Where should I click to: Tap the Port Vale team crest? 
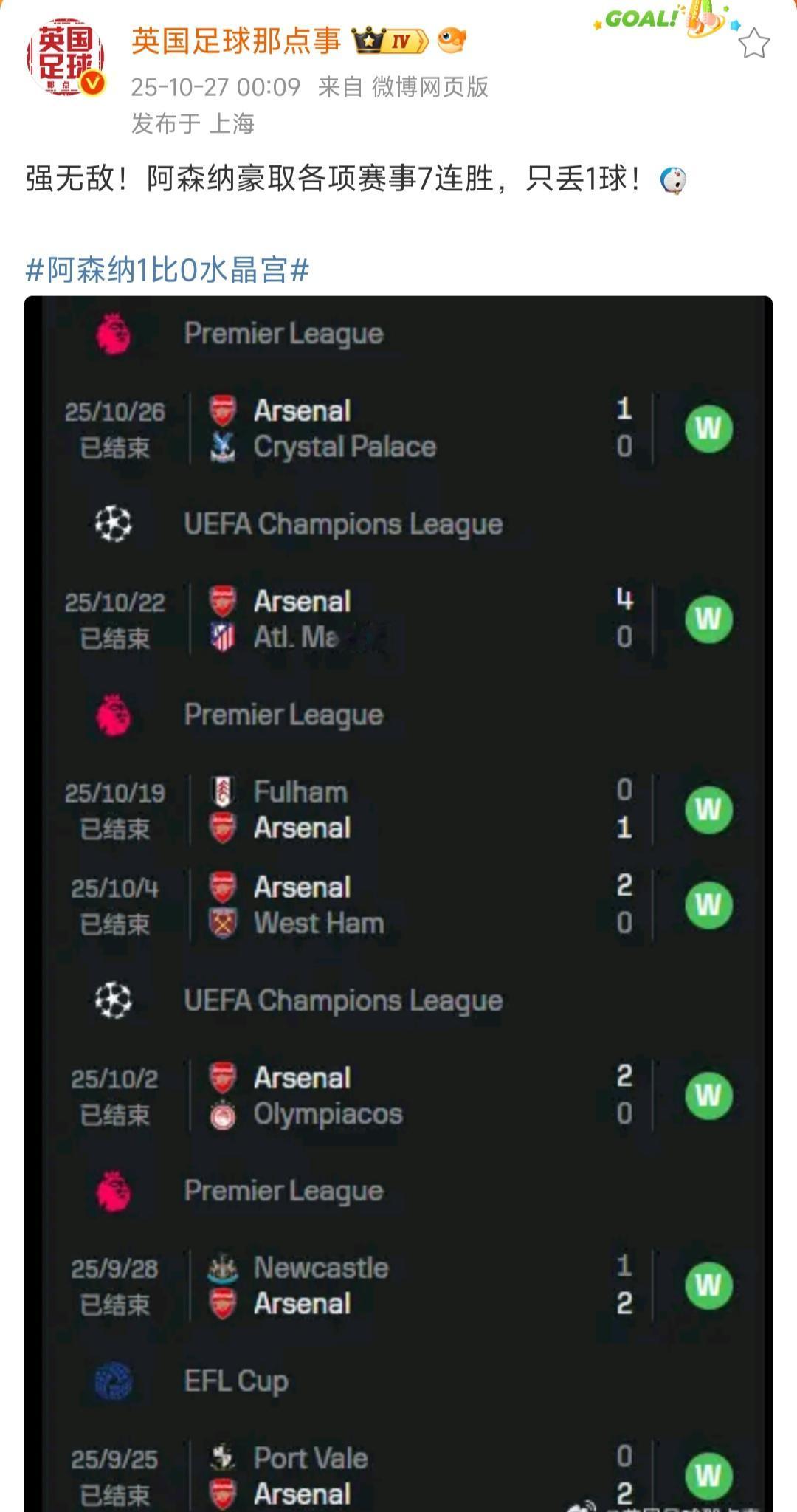(223, 1458)
